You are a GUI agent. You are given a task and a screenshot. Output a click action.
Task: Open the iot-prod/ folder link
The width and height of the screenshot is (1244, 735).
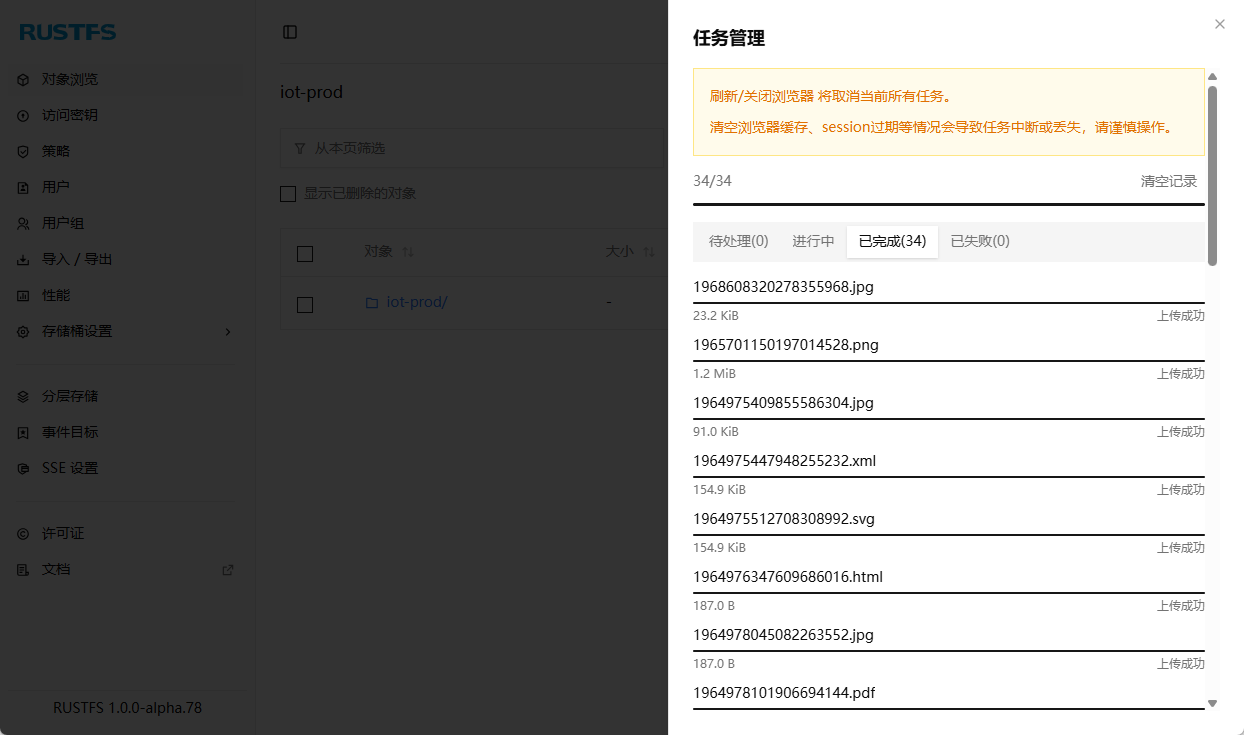coord(417,302)
